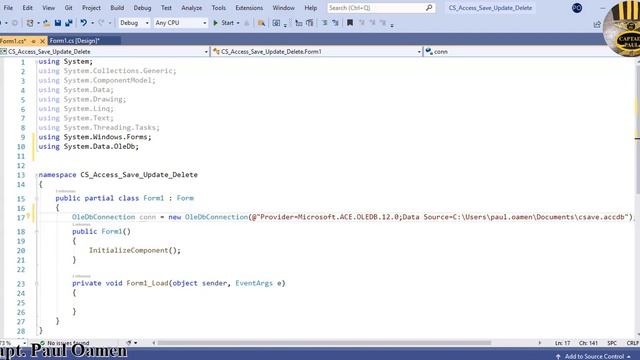Open the Undo history dropdown arrow
640x360 pixels.
tap(92, 23)
